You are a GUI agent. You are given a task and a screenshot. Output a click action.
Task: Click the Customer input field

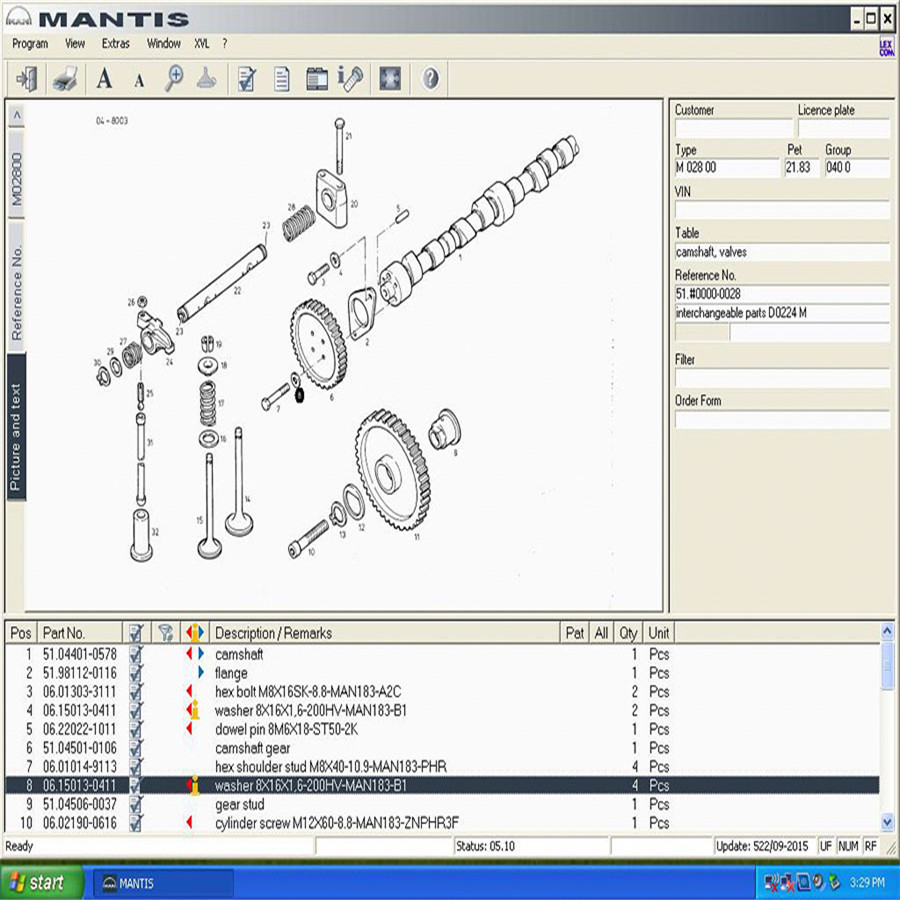[733, 128]
